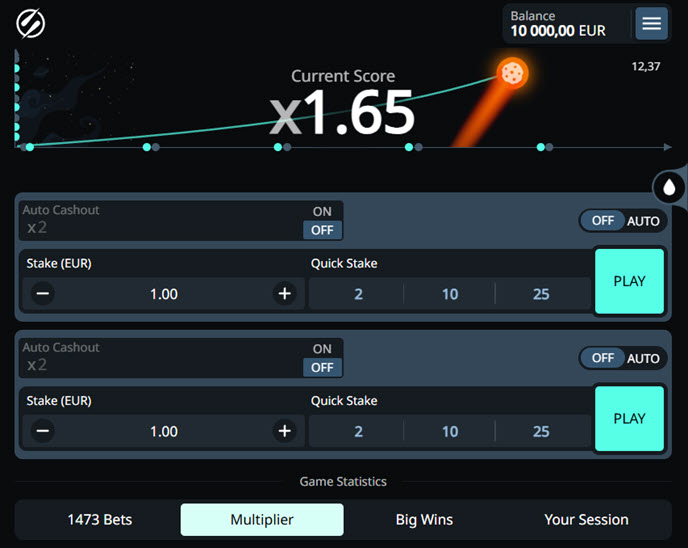Viewport: 688px width, 548px height.
Task: Toggle Auto Cashout in second bet panel
Action: click(322, 358)
